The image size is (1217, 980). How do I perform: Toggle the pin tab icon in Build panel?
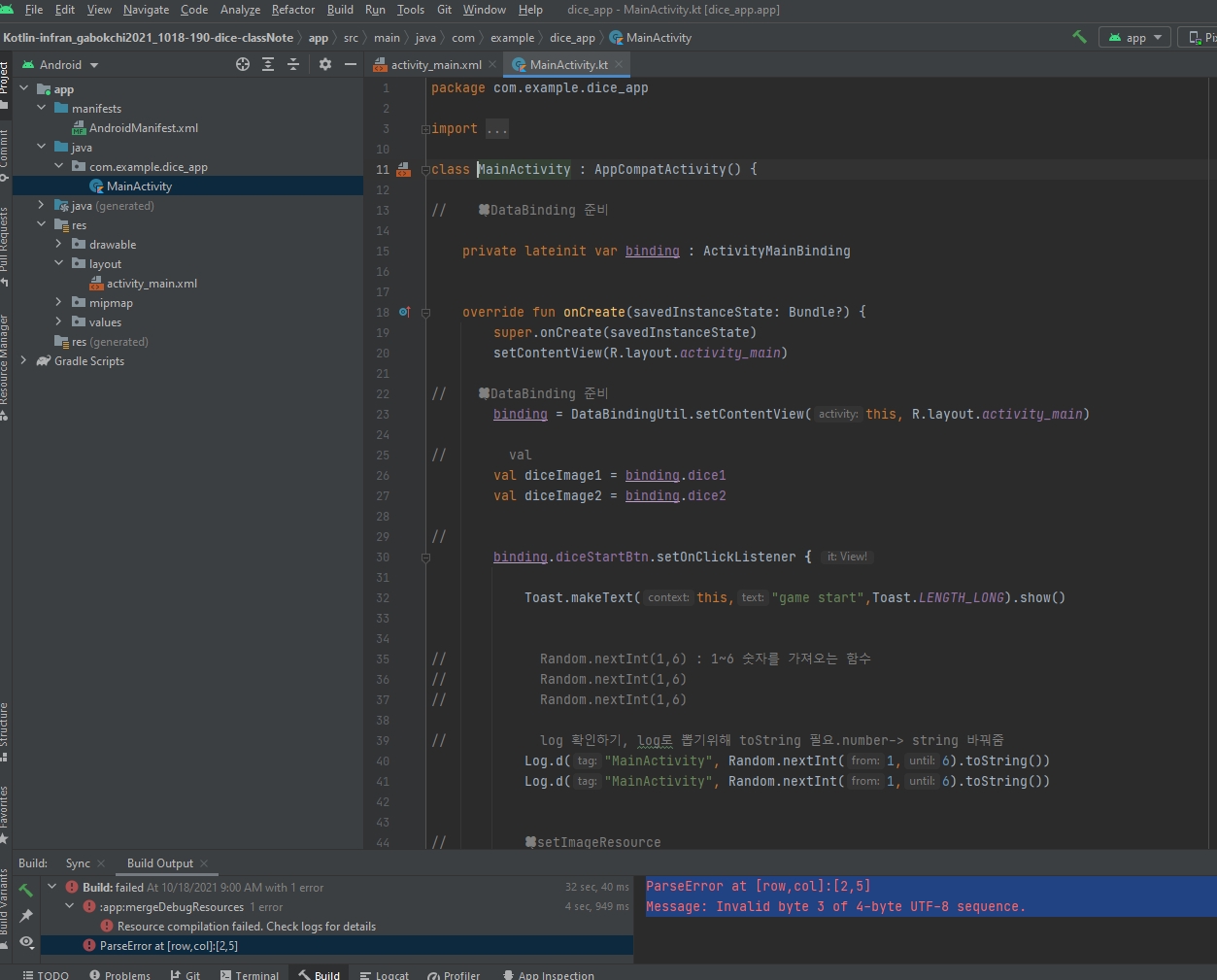click(x=26, y=916)
